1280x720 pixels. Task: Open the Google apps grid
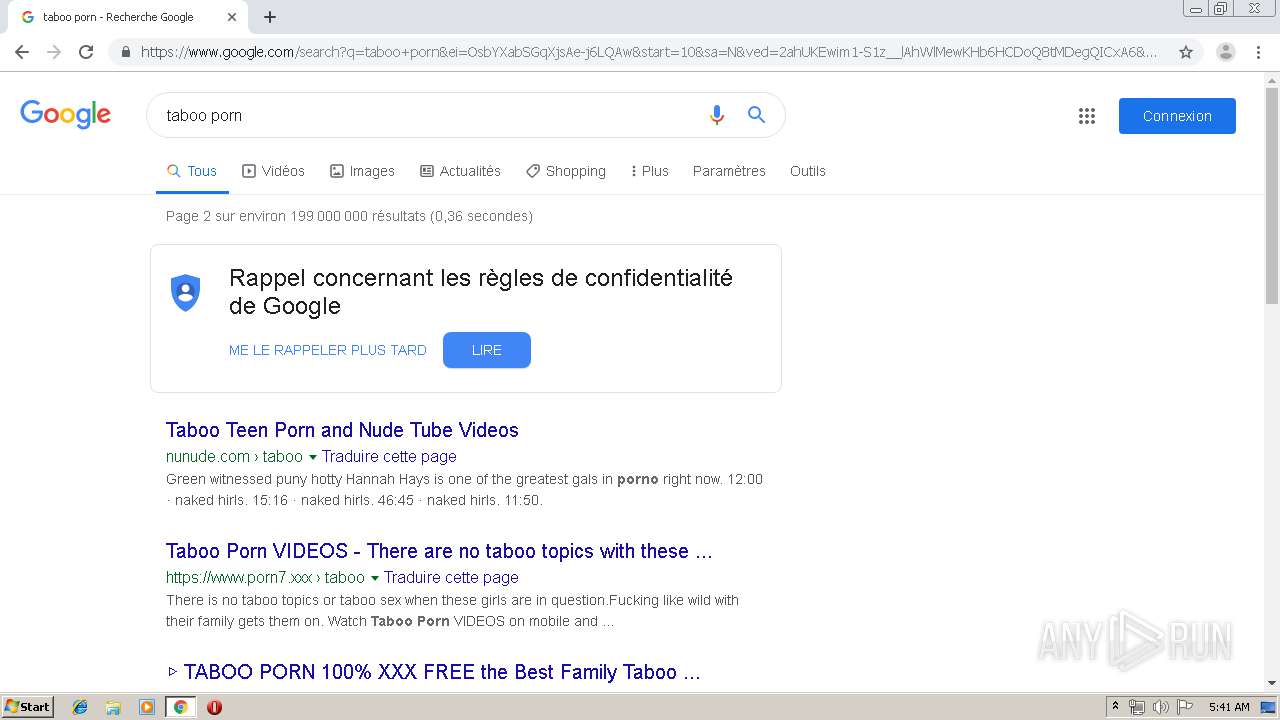[1087, 116]
